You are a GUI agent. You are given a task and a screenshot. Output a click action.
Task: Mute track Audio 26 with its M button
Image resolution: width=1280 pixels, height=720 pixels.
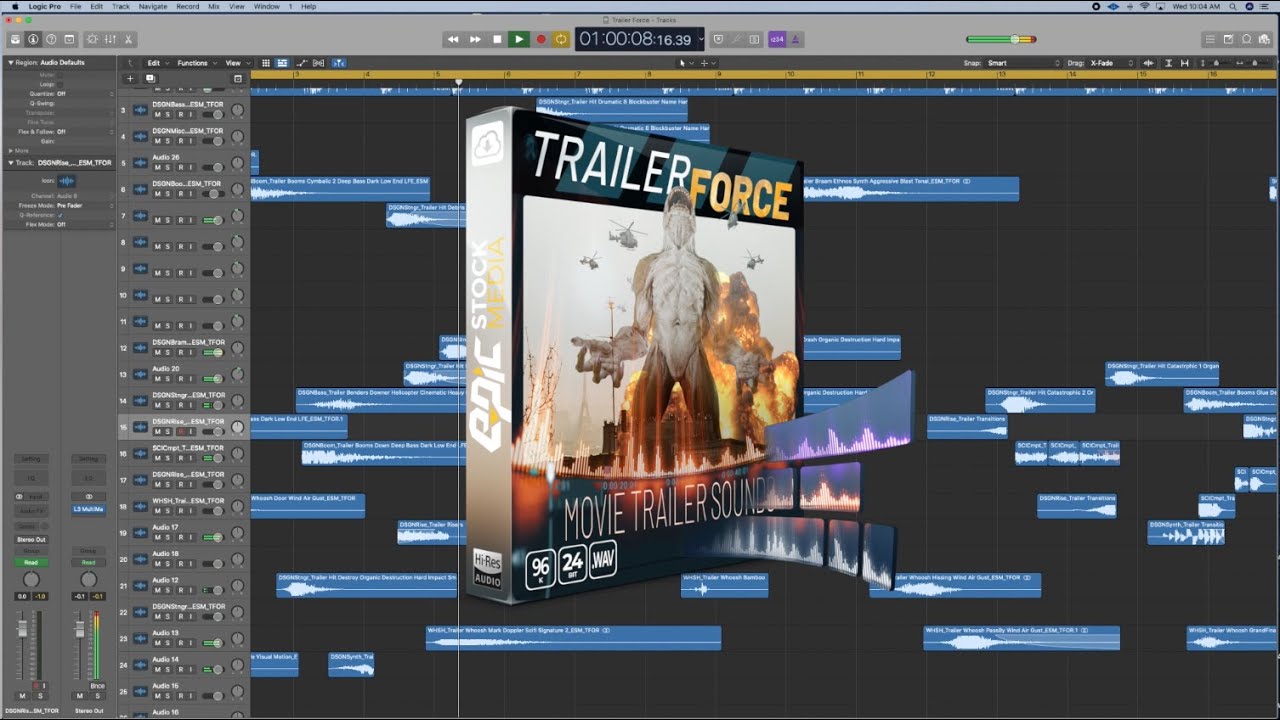coord(158,167)
